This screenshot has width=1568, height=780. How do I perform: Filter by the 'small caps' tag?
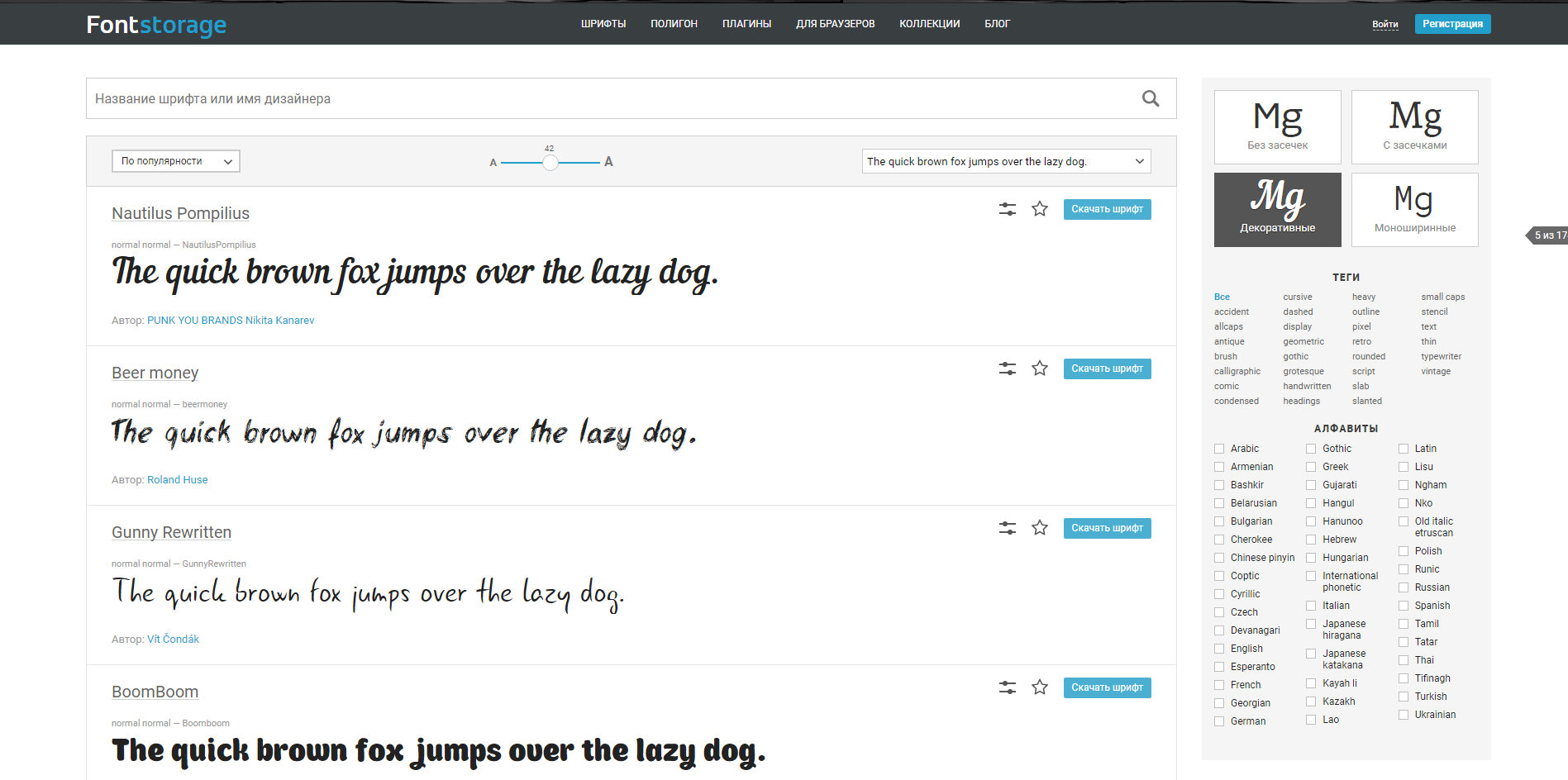point(1442,297)
